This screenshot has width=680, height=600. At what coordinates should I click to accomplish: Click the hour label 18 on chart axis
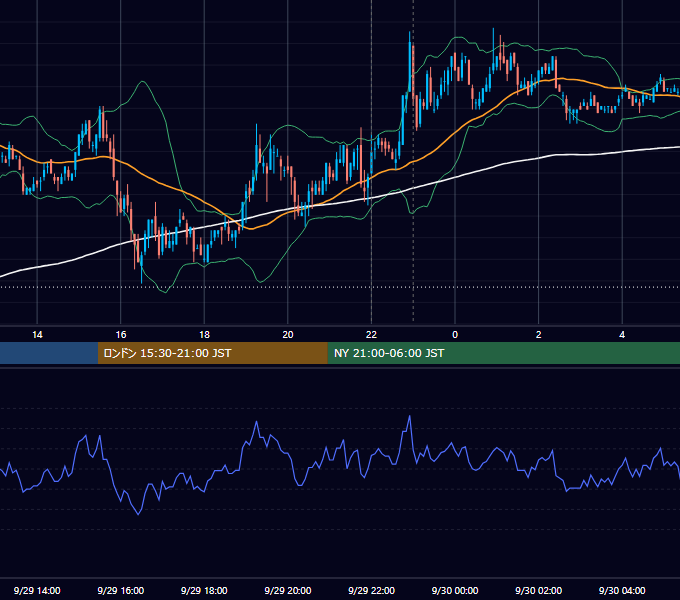tap(204, 335)
